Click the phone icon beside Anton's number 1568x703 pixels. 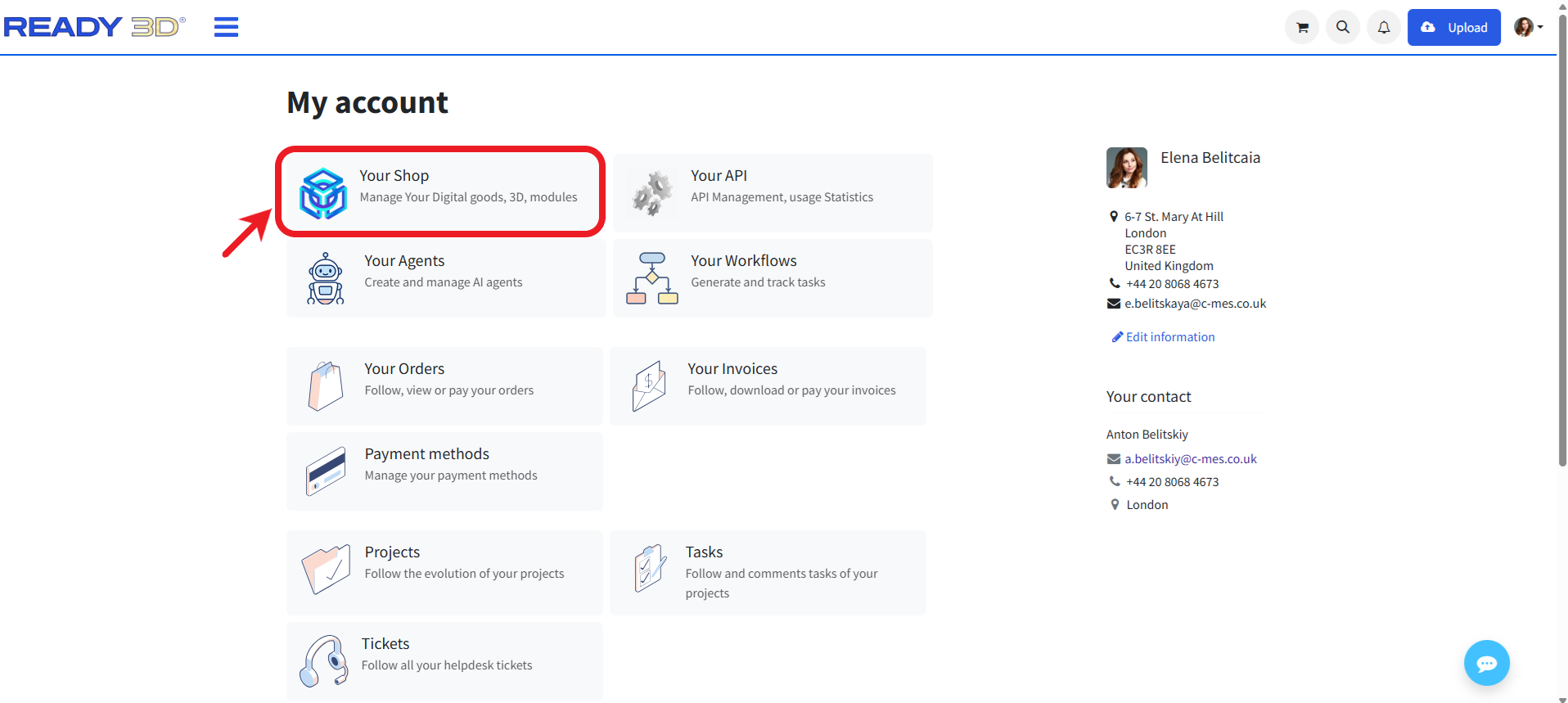[1114, 481]
